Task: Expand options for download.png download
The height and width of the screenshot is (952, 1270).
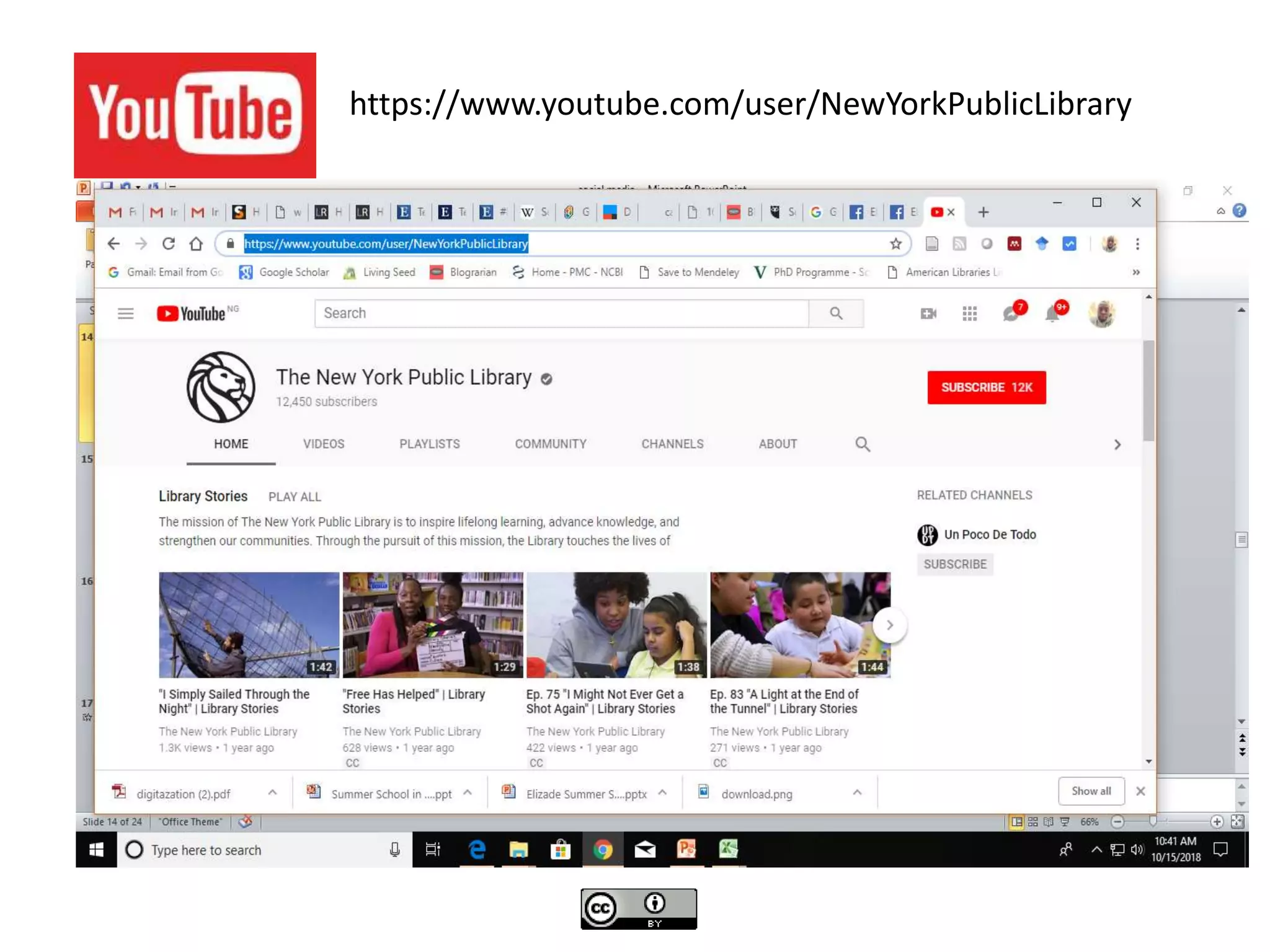Action: click(x=857, y=792)
